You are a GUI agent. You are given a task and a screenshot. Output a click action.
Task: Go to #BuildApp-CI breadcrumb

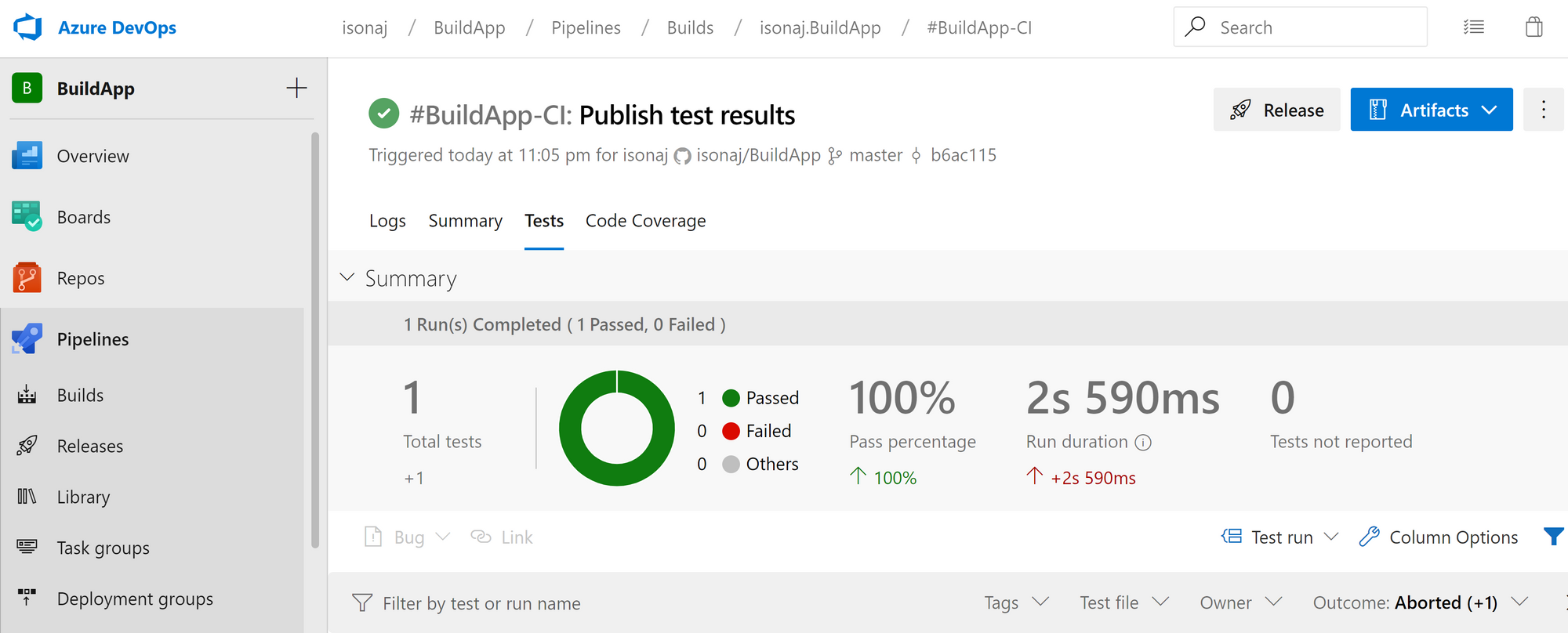click(979, 27)
